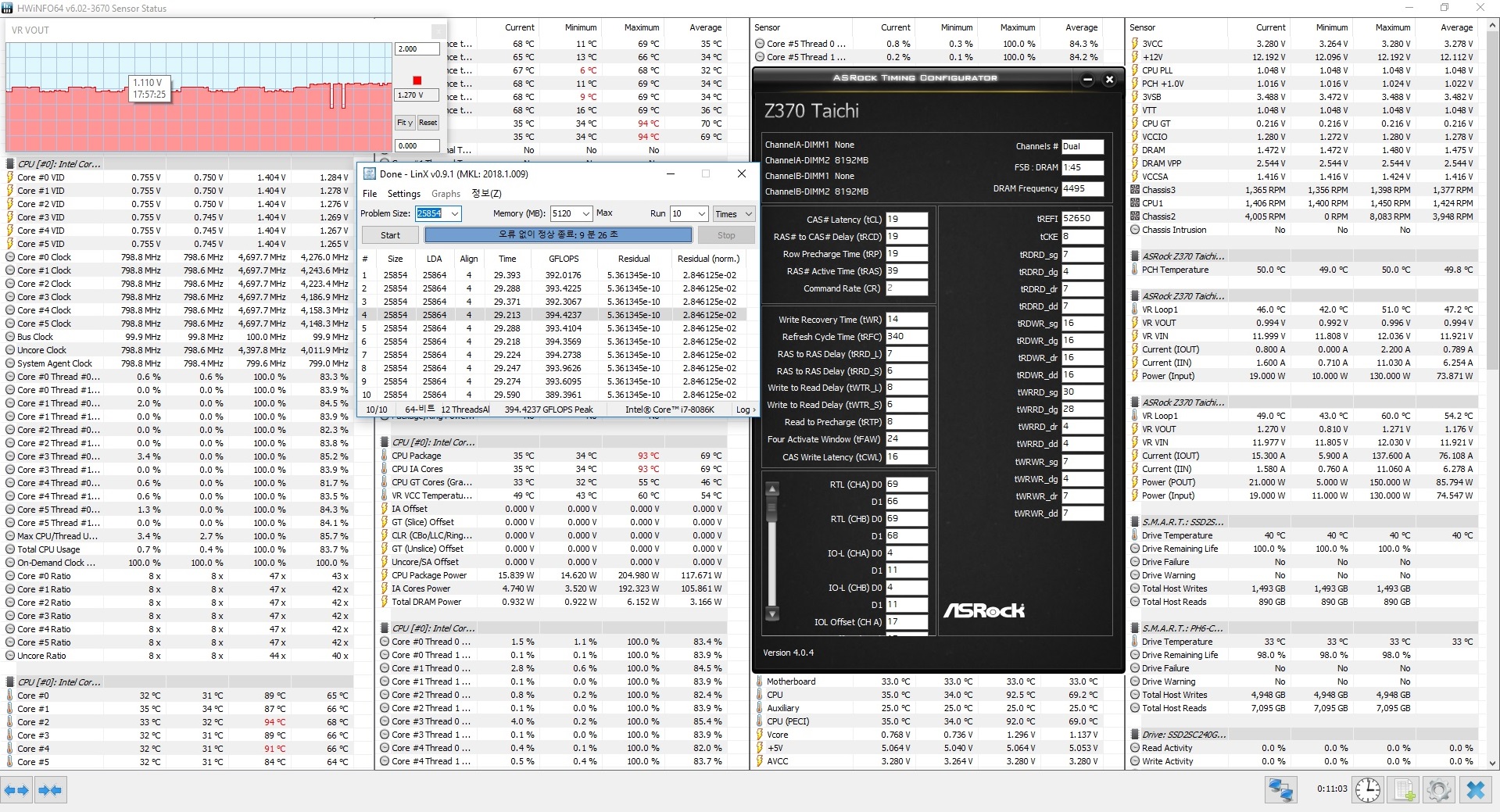Click the Vcore voltage sensor icon
Viewport: 1500px width, 812px height.
[760, 735]
